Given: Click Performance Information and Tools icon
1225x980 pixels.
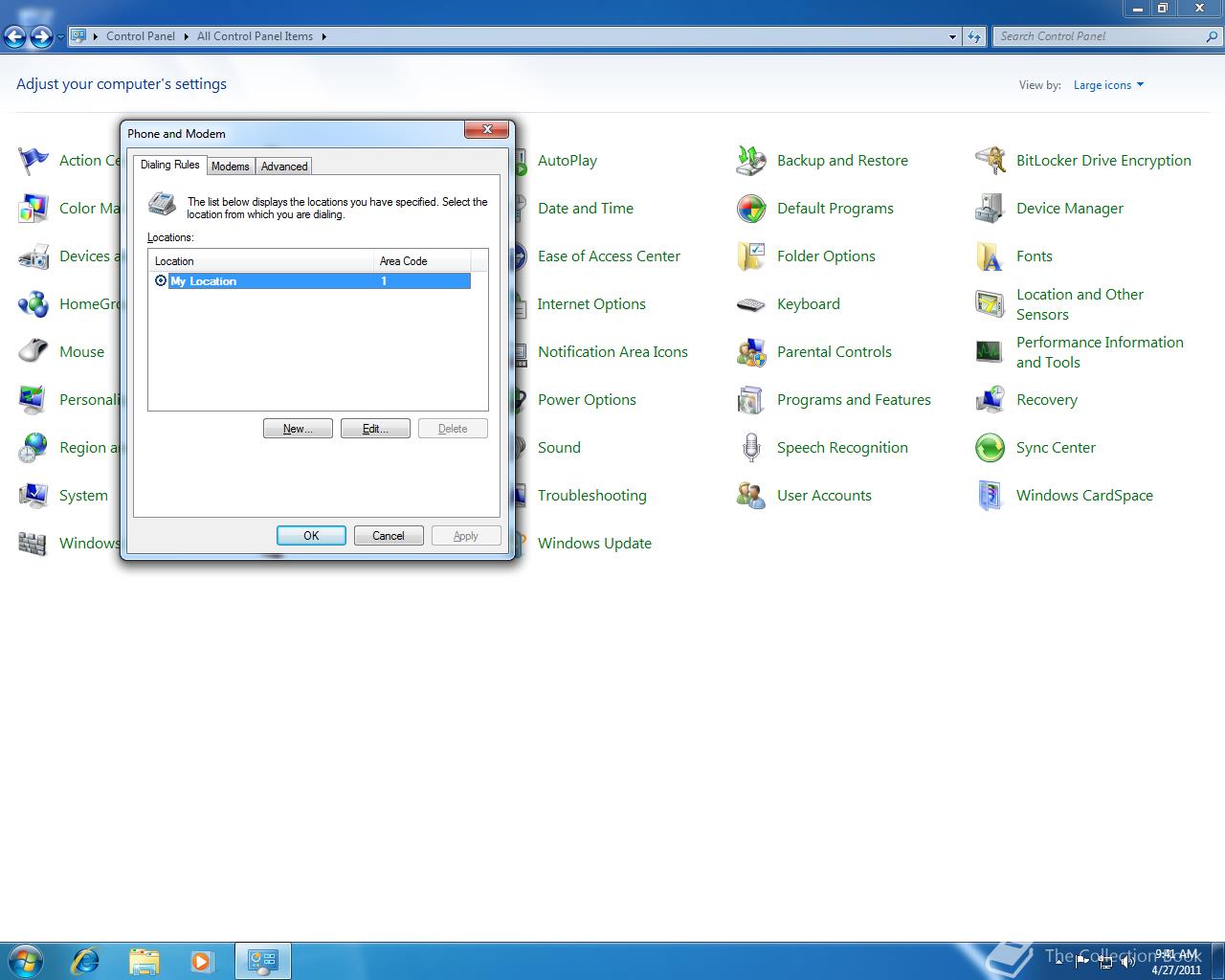Looking at the screenshot, I should pos(991,352).
